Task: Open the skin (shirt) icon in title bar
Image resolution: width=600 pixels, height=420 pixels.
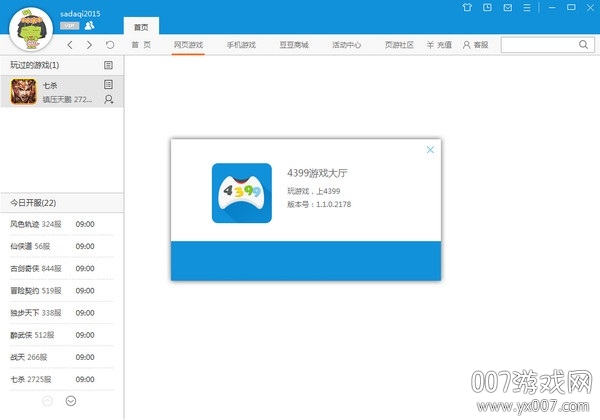Action: (467, 7)
